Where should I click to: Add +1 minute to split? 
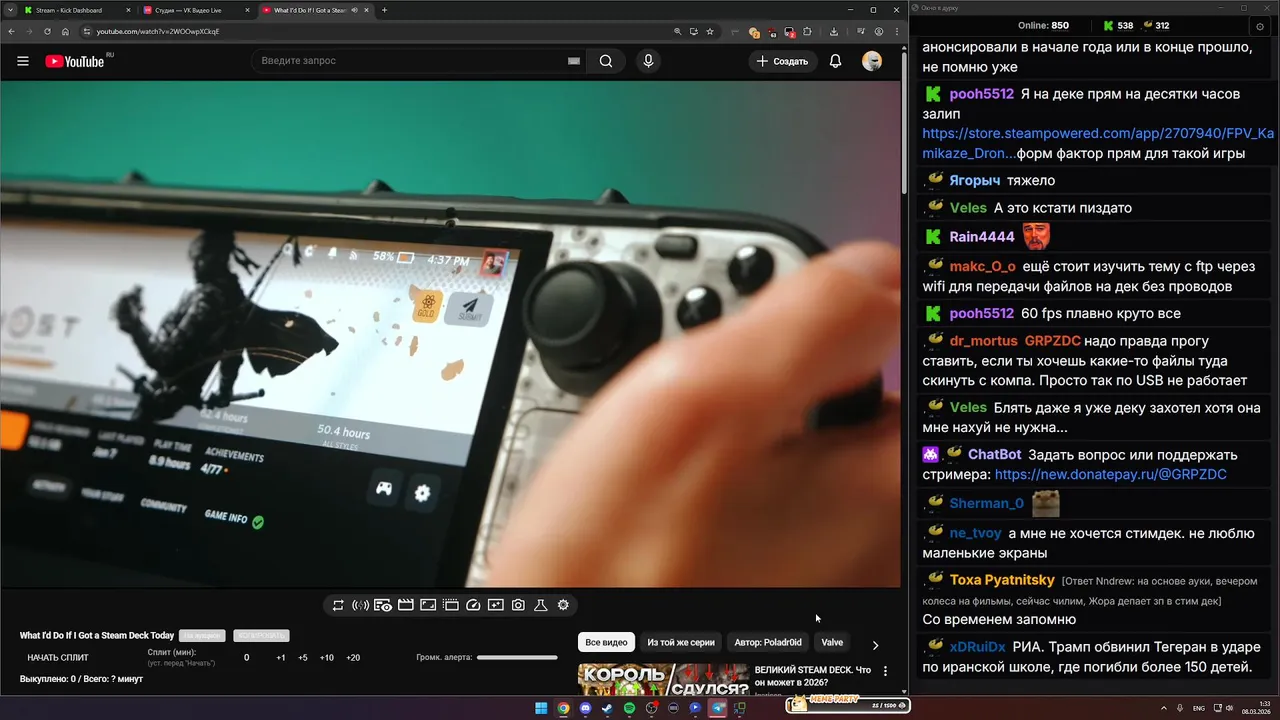[x=281, y=658]
